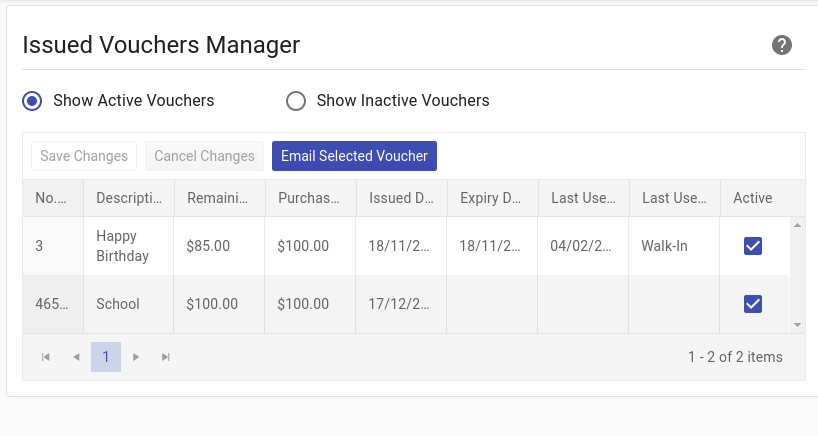Uncheck Active for Happy Birthday voucher
The image size is (818, 436).
pos(753,246)
